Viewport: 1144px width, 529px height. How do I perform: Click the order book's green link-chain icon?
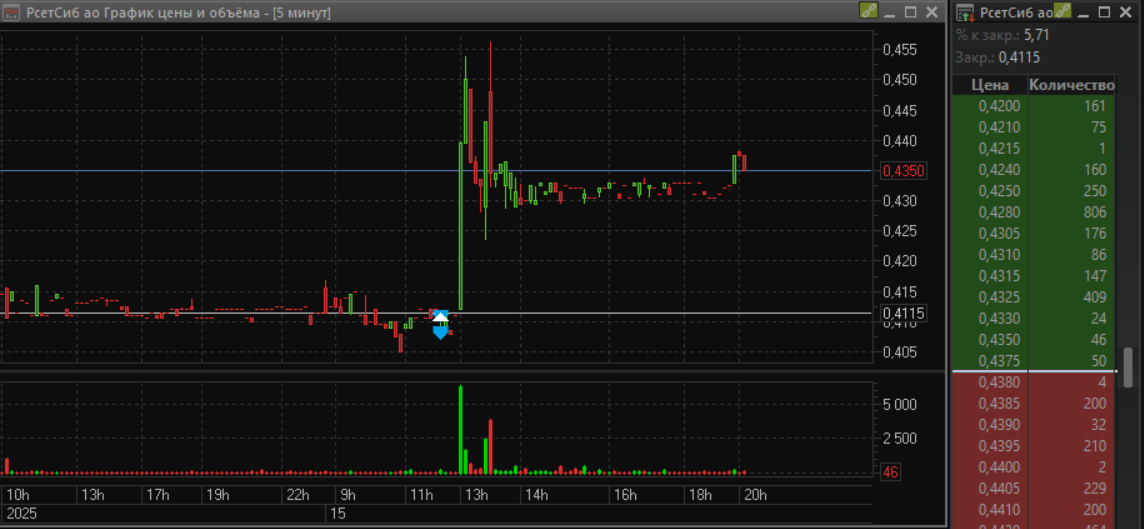click(x=1062, y=11)
